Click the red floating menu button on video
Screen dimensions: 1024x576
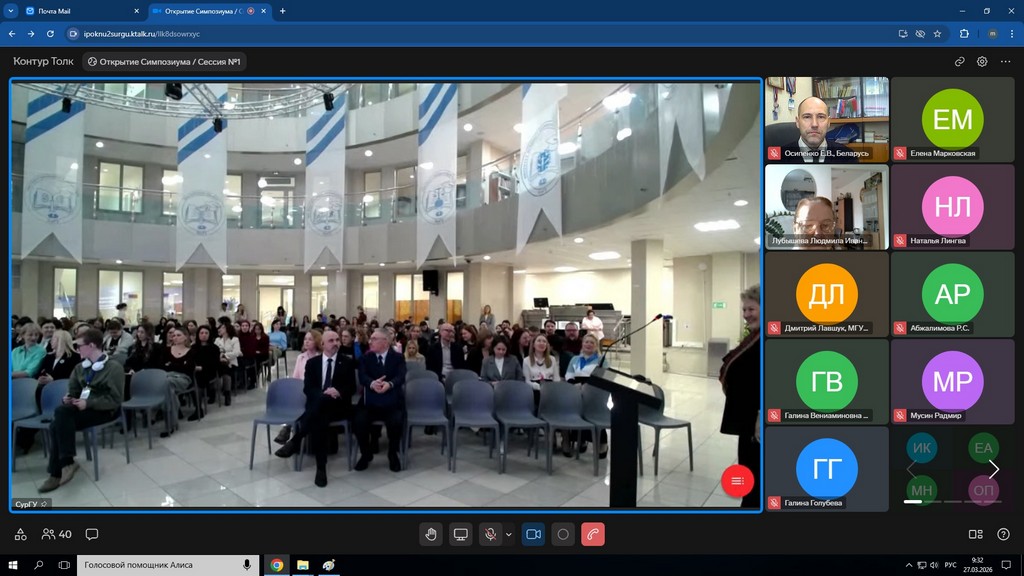pos(737,481)
